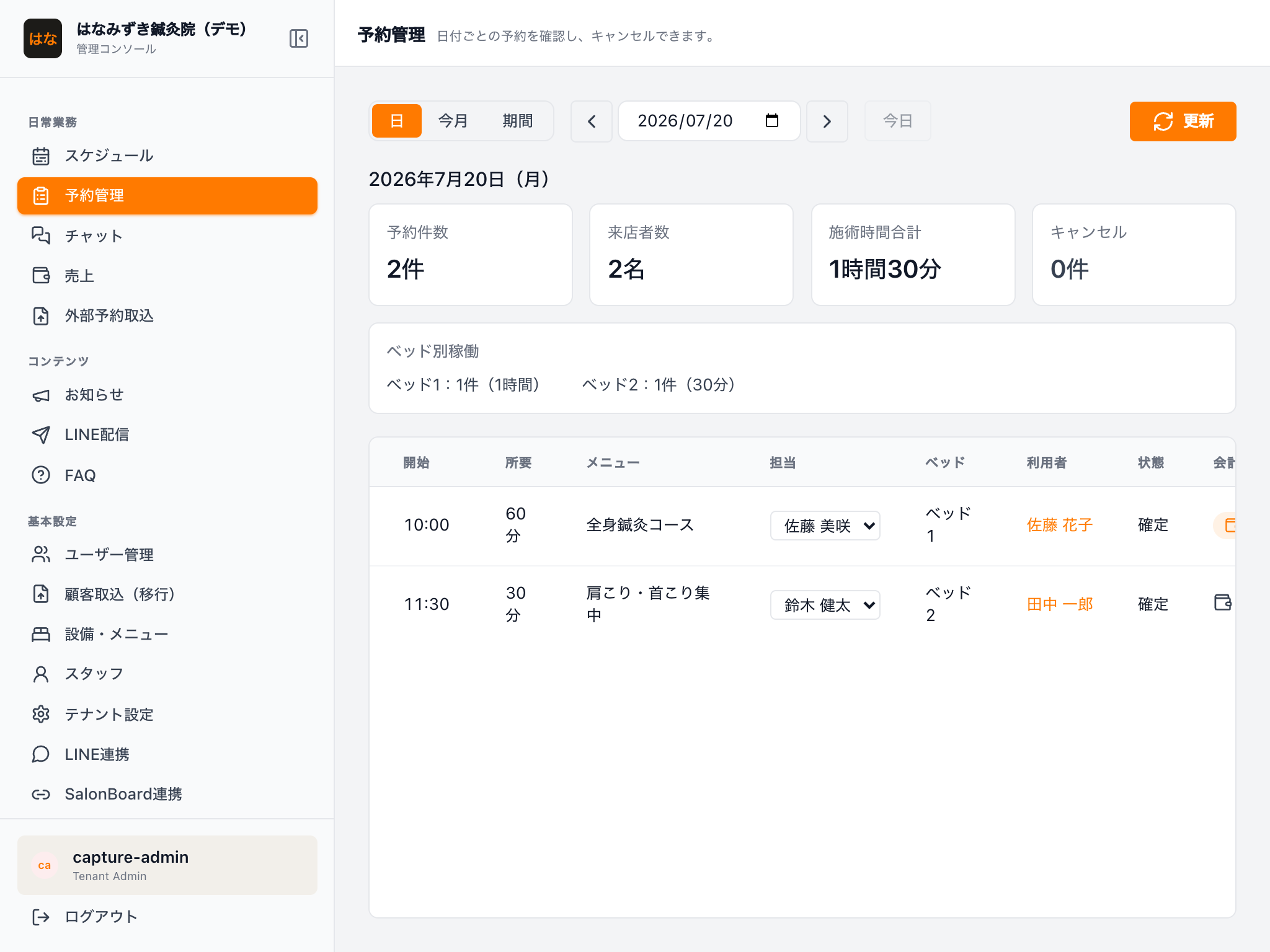
Task: Click the date field 2026/07/20
Action: (x=709, y=121)
